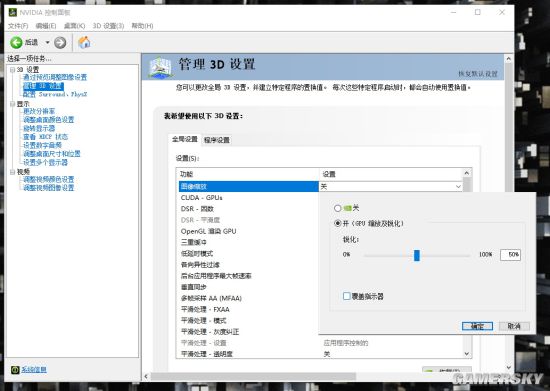Image resolution: width=550 pixels, height=391 pixels.
Task: Click the green Back arrow icon
Action: coord(16,42)
